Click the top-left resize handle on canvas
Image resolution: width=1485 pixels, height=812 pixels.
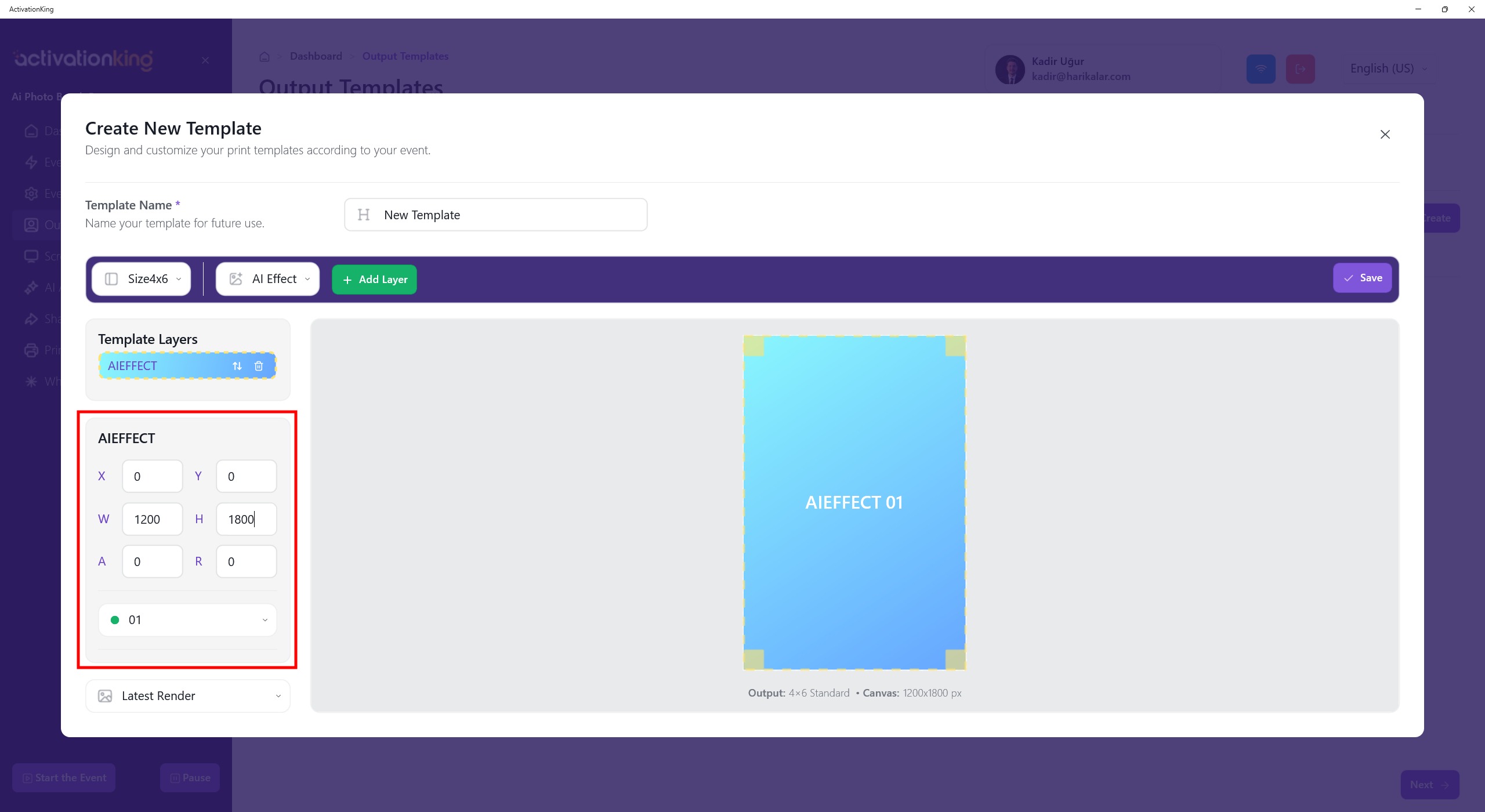click(x=754, y=346)
